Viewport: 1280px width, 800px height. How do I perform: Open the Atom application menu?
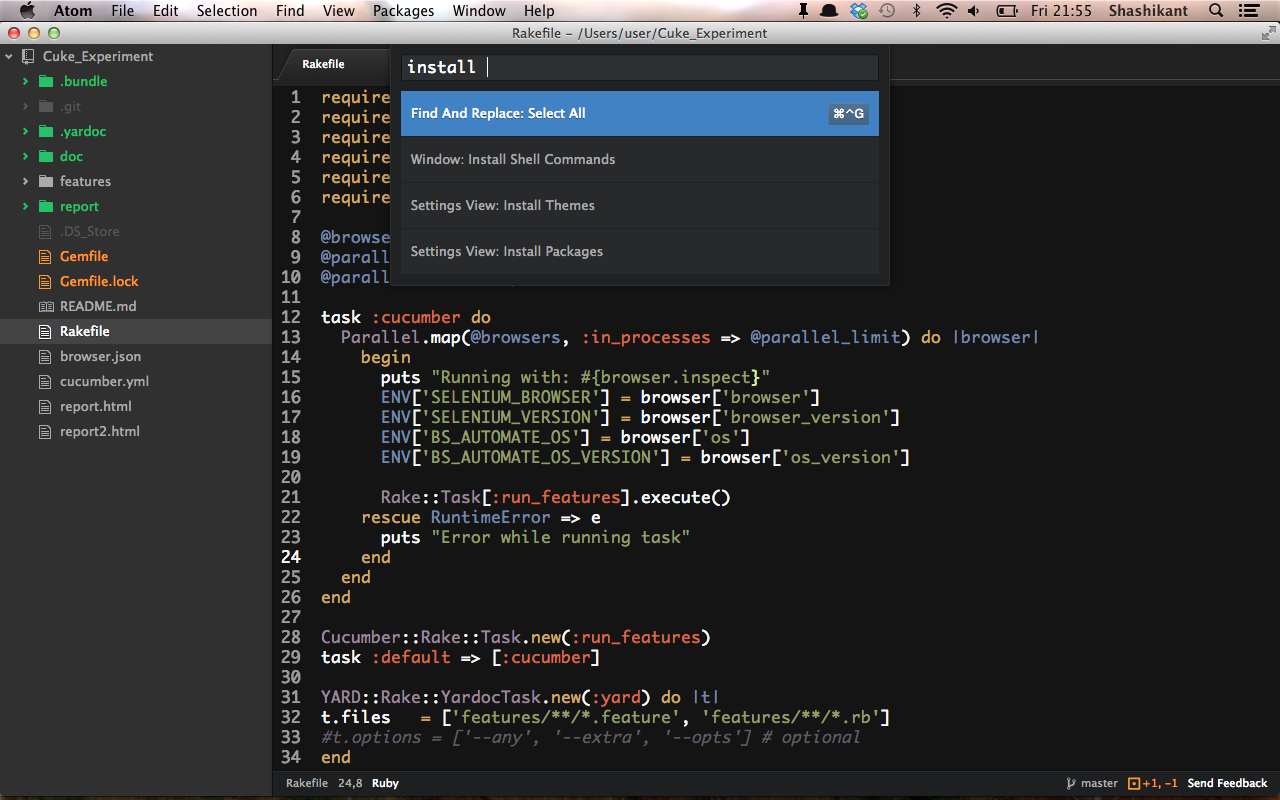pos(73,11)
